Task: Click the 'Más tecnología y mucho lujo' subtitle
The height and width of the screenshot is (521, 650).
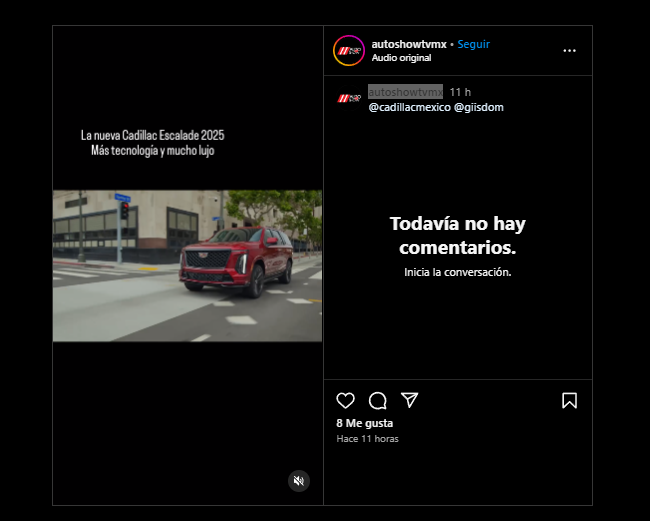Action: 153,150
